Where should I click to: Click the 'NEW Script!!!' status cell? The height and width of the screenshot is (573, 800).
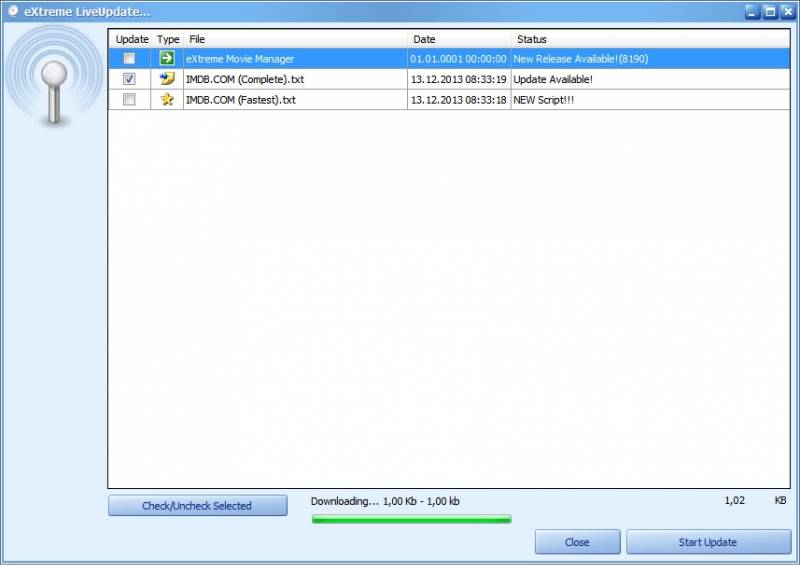651,100
